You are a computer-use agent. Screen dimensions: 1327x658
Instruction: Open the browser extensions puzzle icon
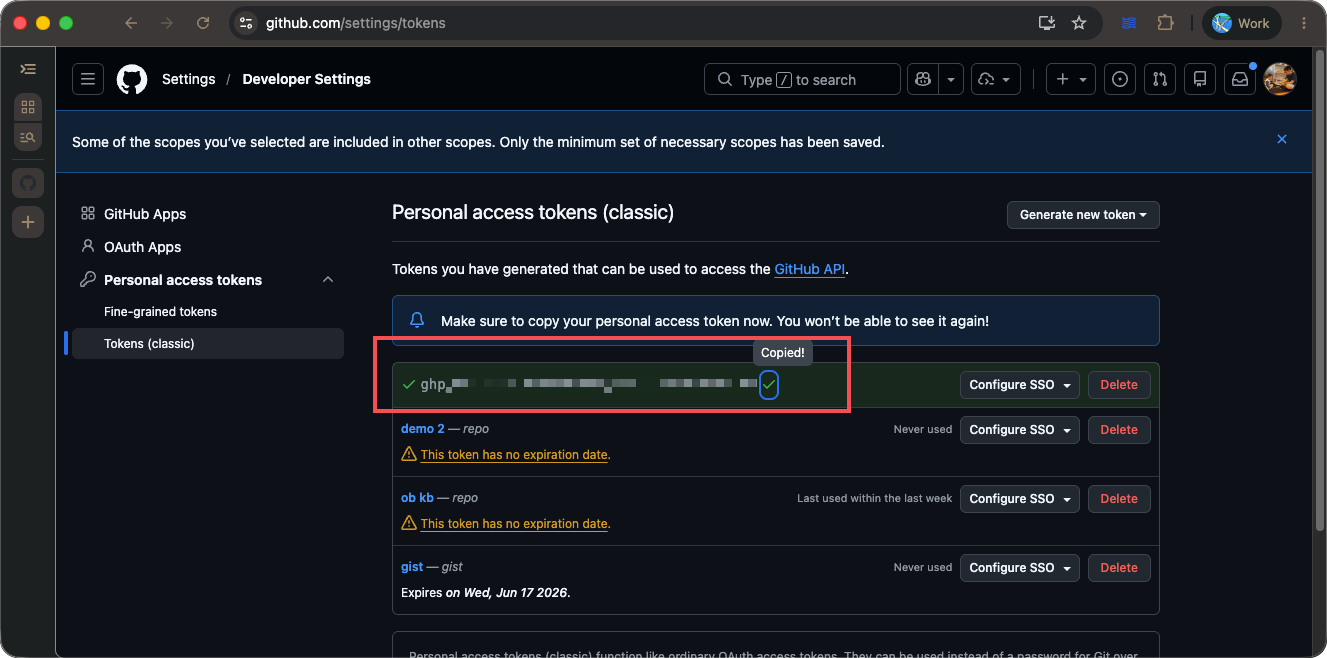click(x=1165, y=23)
